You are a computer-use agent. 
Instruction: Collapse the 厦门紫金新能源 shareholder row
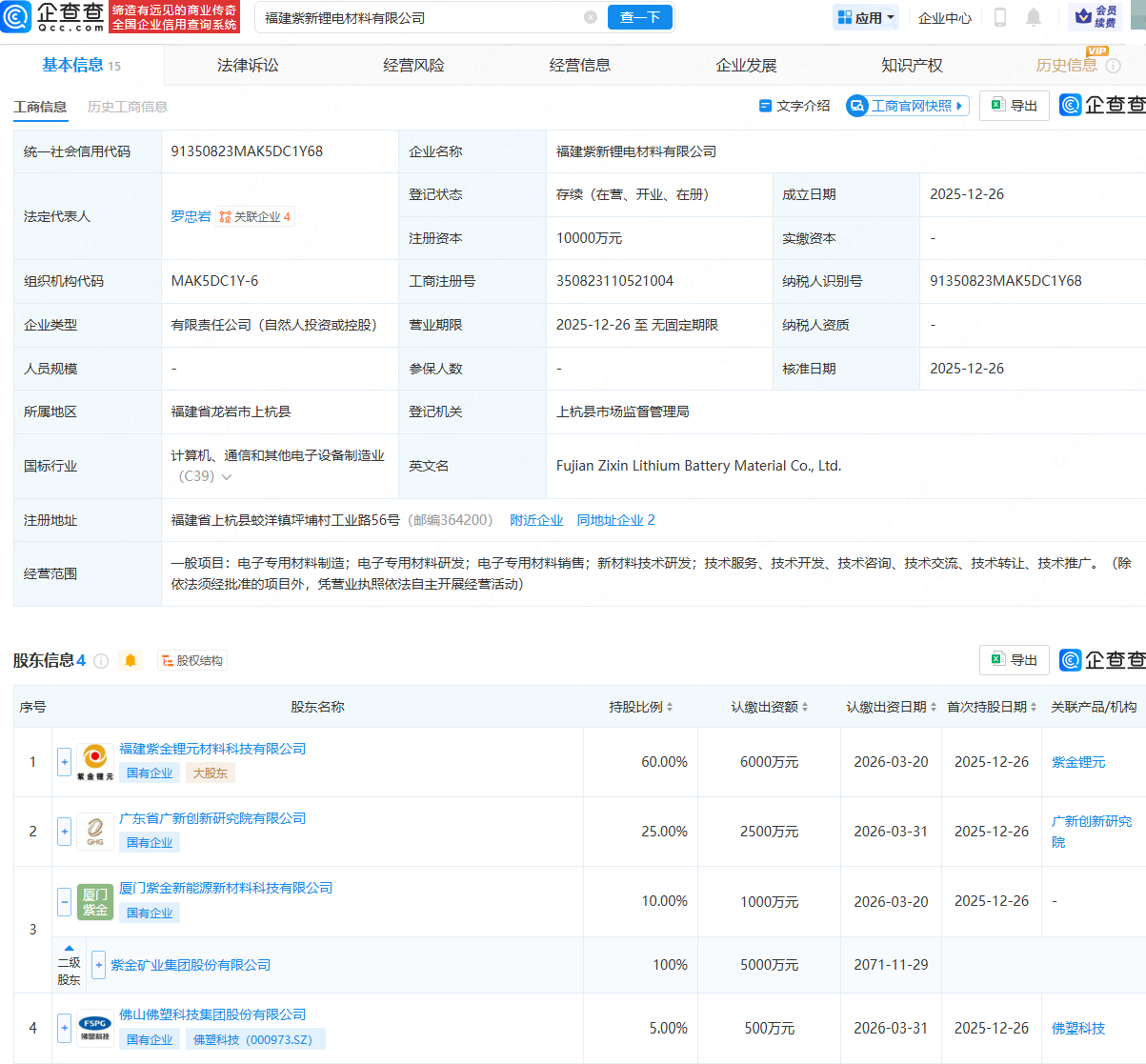coord(64,901)
